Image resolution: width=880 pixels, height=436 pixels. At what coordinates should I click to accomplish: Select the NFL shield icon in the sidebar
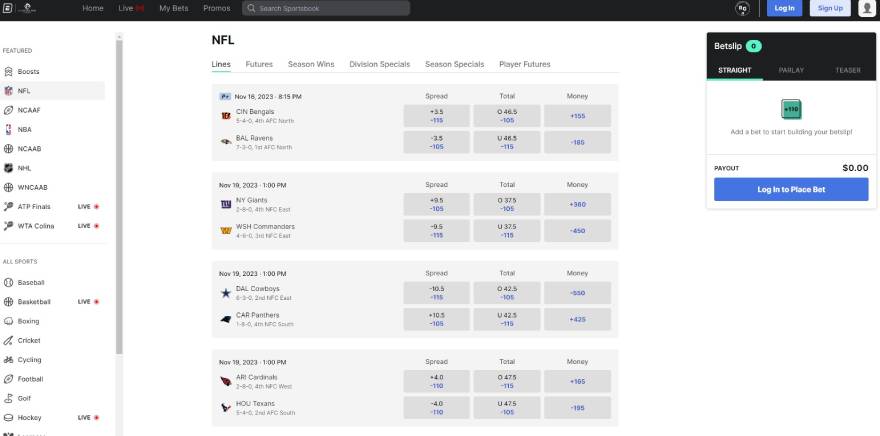[8, 91]
